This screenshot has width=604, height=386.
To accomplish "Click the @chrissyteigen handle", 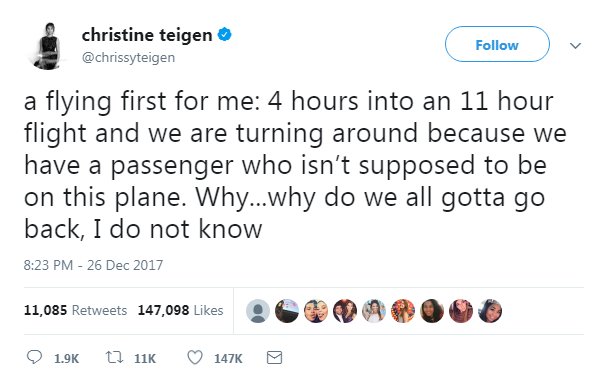I will click(x=128, y=57).
